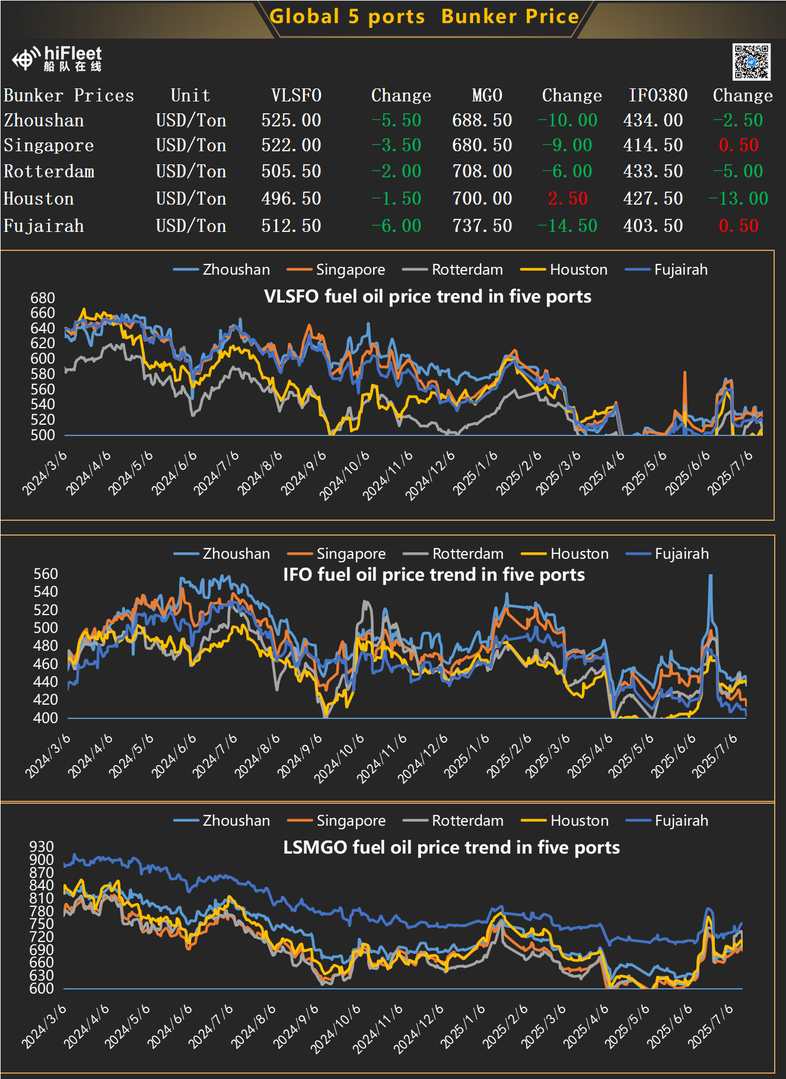This screenshot has height=1079, width=786.
Task: Select the MGO column header
Action: (x=487, y=96)
